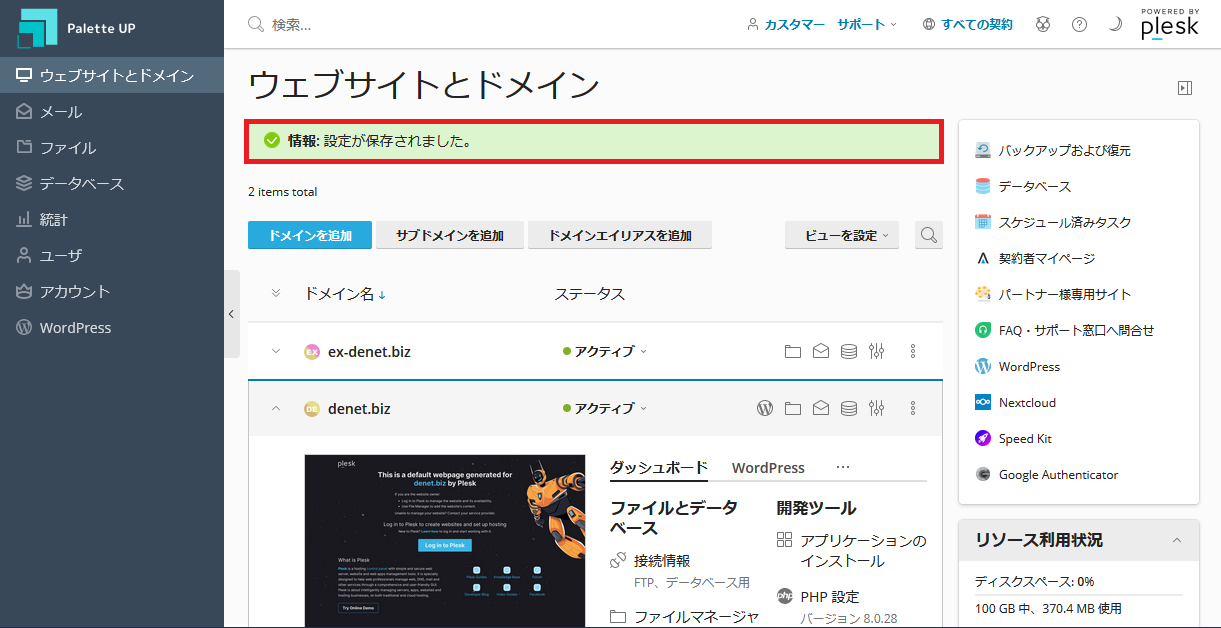Click the ドメインエイリアスを追加 button
1221x628 pixels.
[x=620, y=235]
